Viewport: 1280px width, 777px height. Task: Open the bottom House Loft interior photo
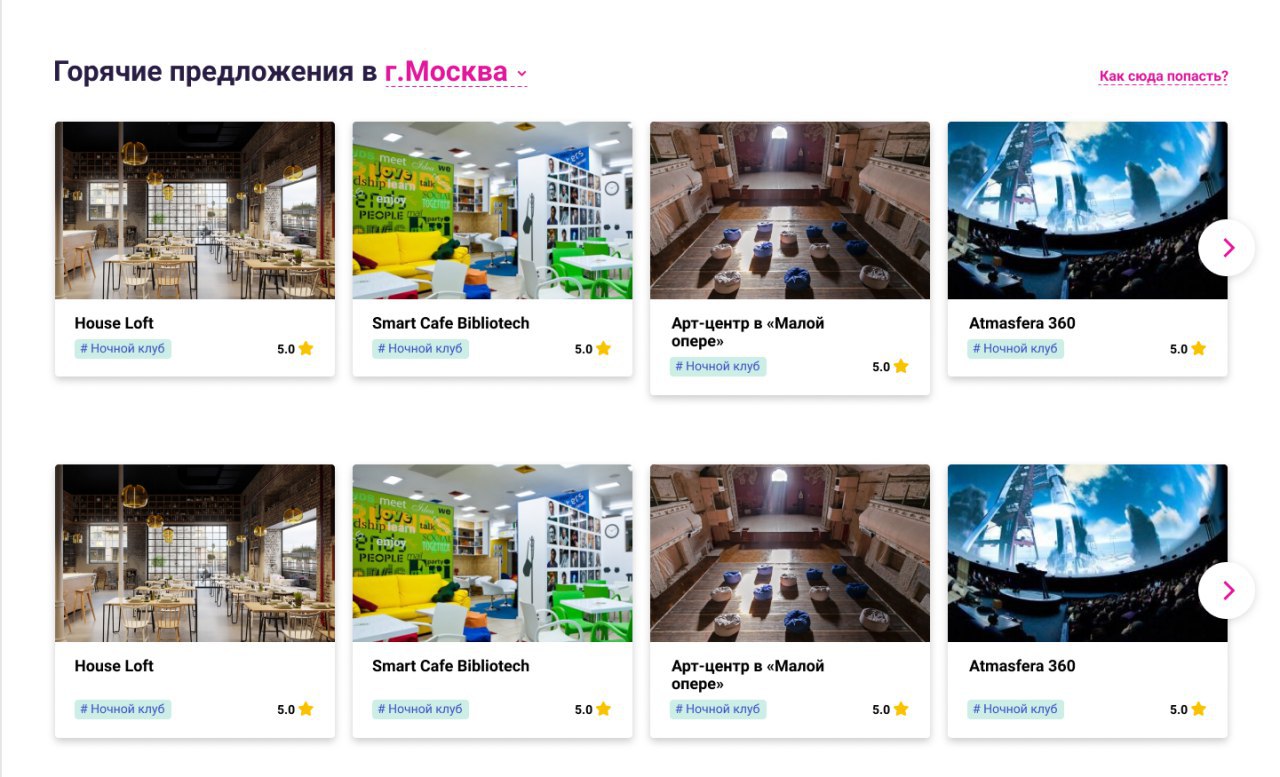point(195,553)
